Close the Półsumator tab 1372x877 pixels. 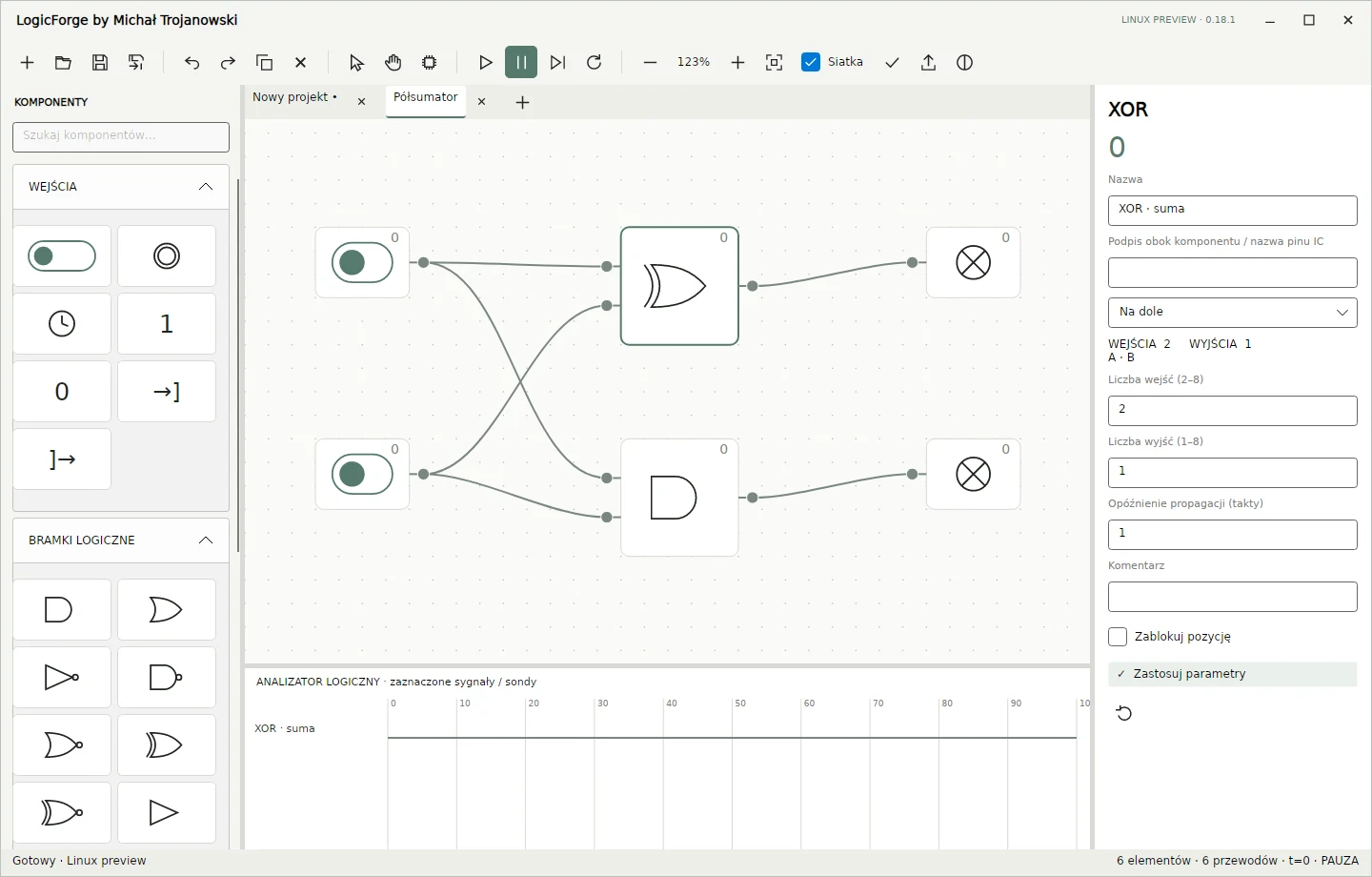482,102
